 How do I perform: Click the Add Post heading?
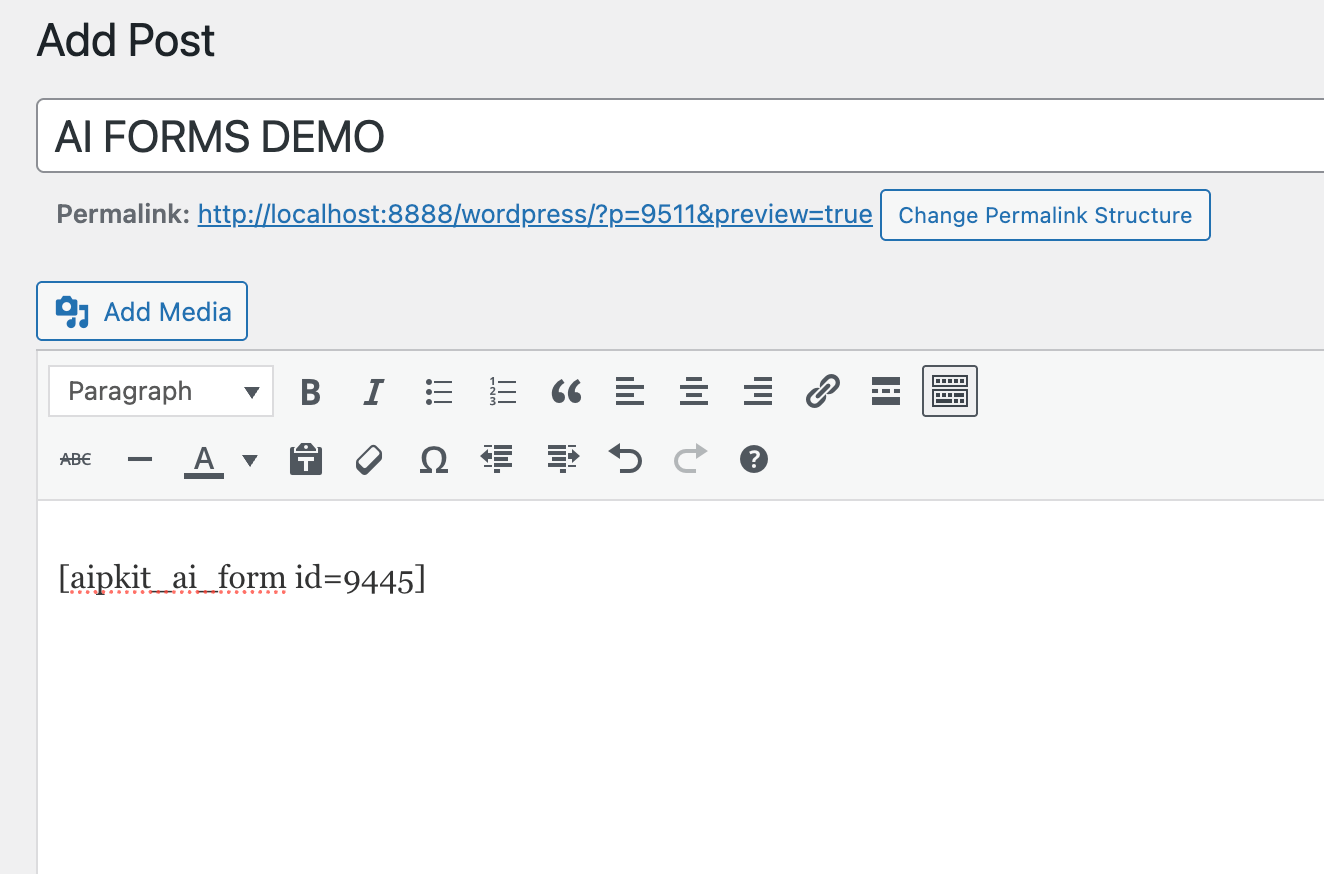pos(126,41)
